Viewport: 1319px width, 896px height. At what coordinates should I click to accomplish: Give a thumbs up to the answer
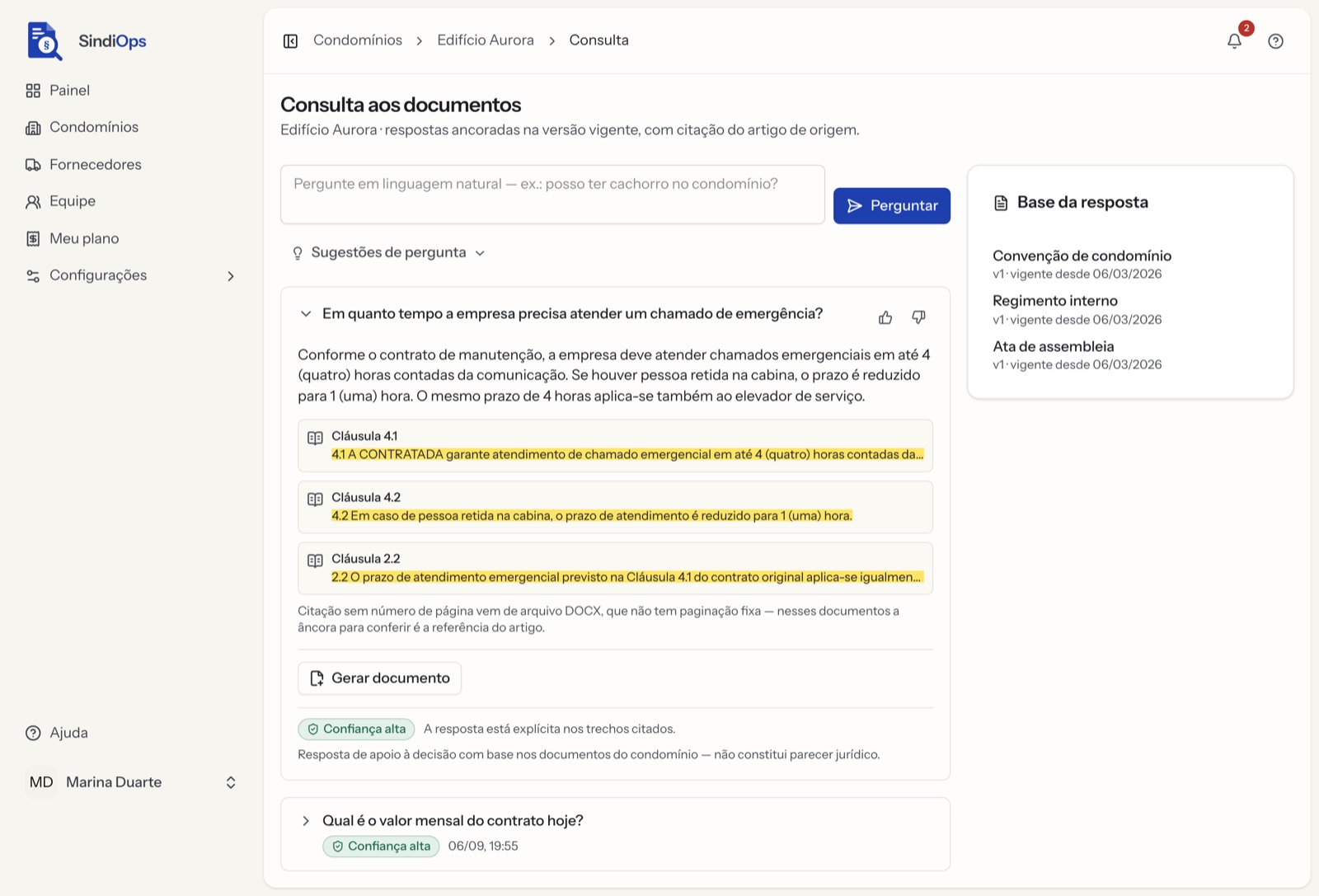tap(885, 317)
